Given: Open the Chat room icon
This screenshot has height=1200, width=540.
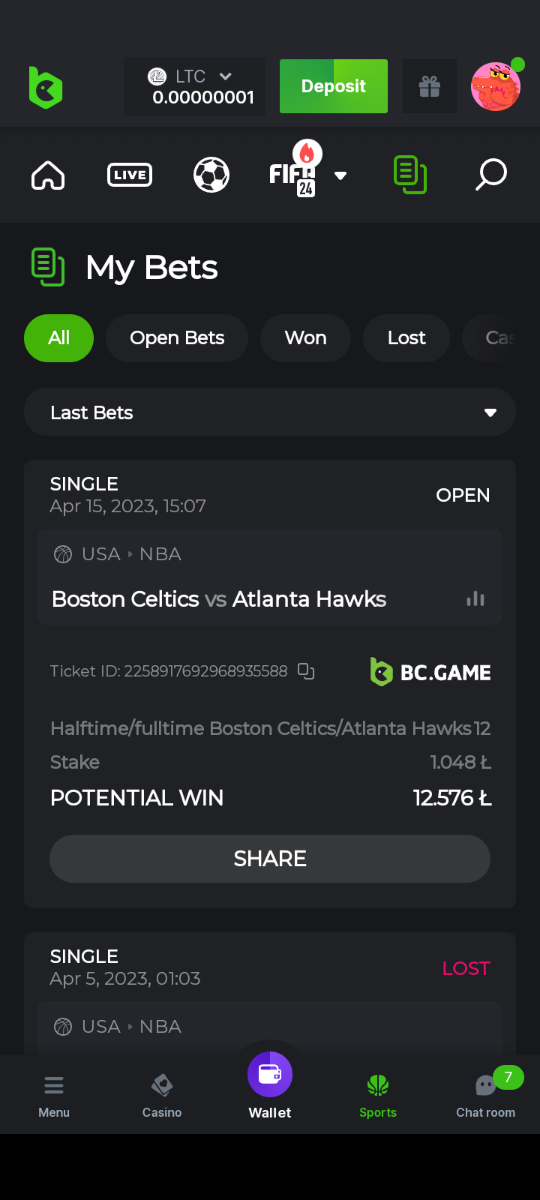Looking at the screenshot, I should point(486,1094).
